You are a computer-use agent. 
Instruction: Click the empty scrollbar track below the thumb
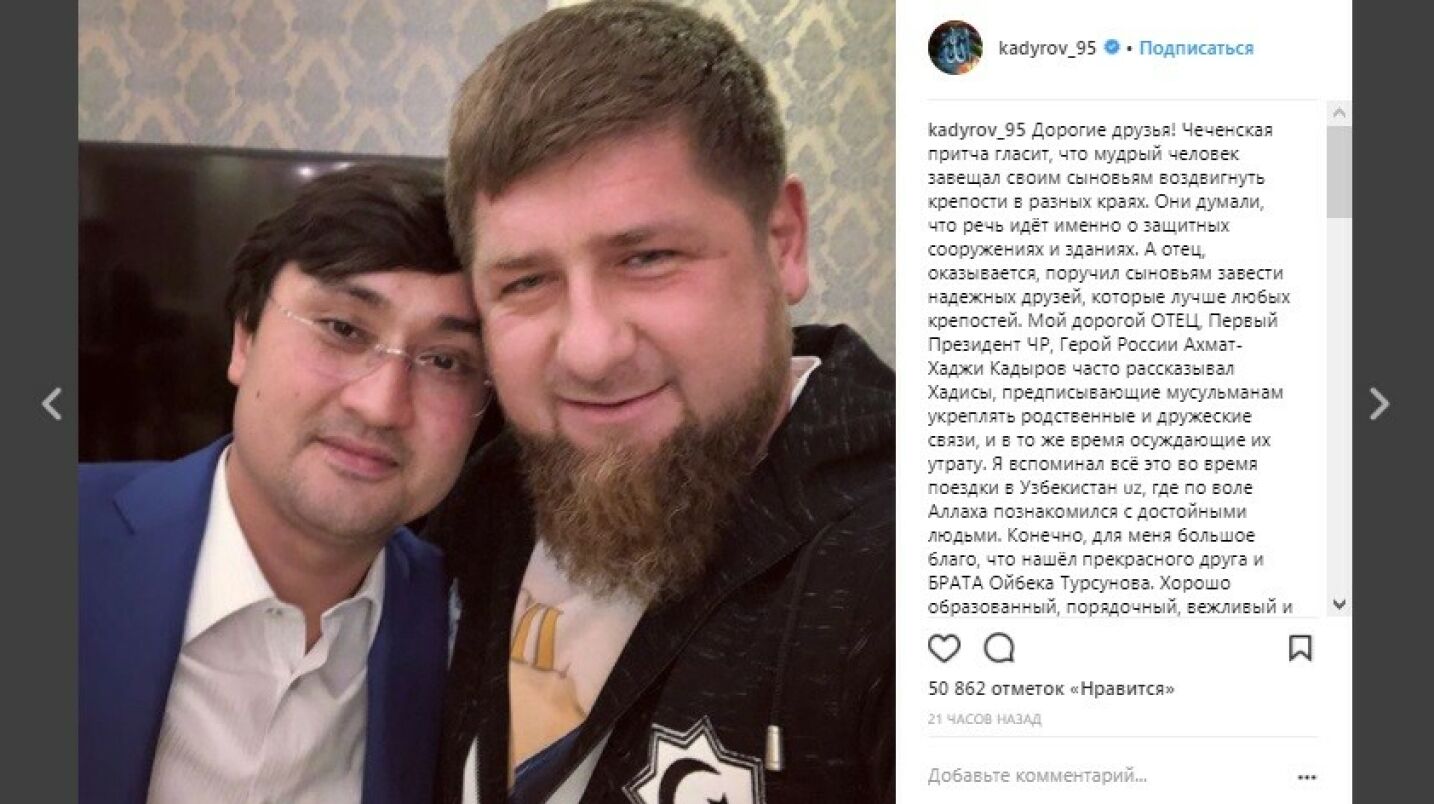coord(1339,405)
